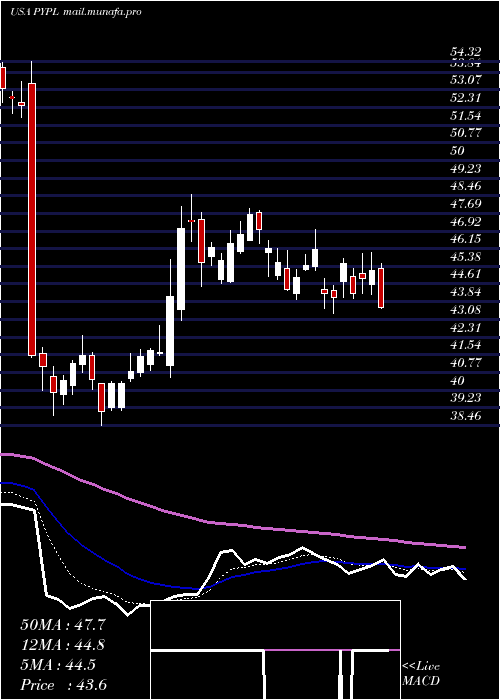Click the 38.46 price label
This screenshot has width=500, height=700.
(x=466, y=416)
